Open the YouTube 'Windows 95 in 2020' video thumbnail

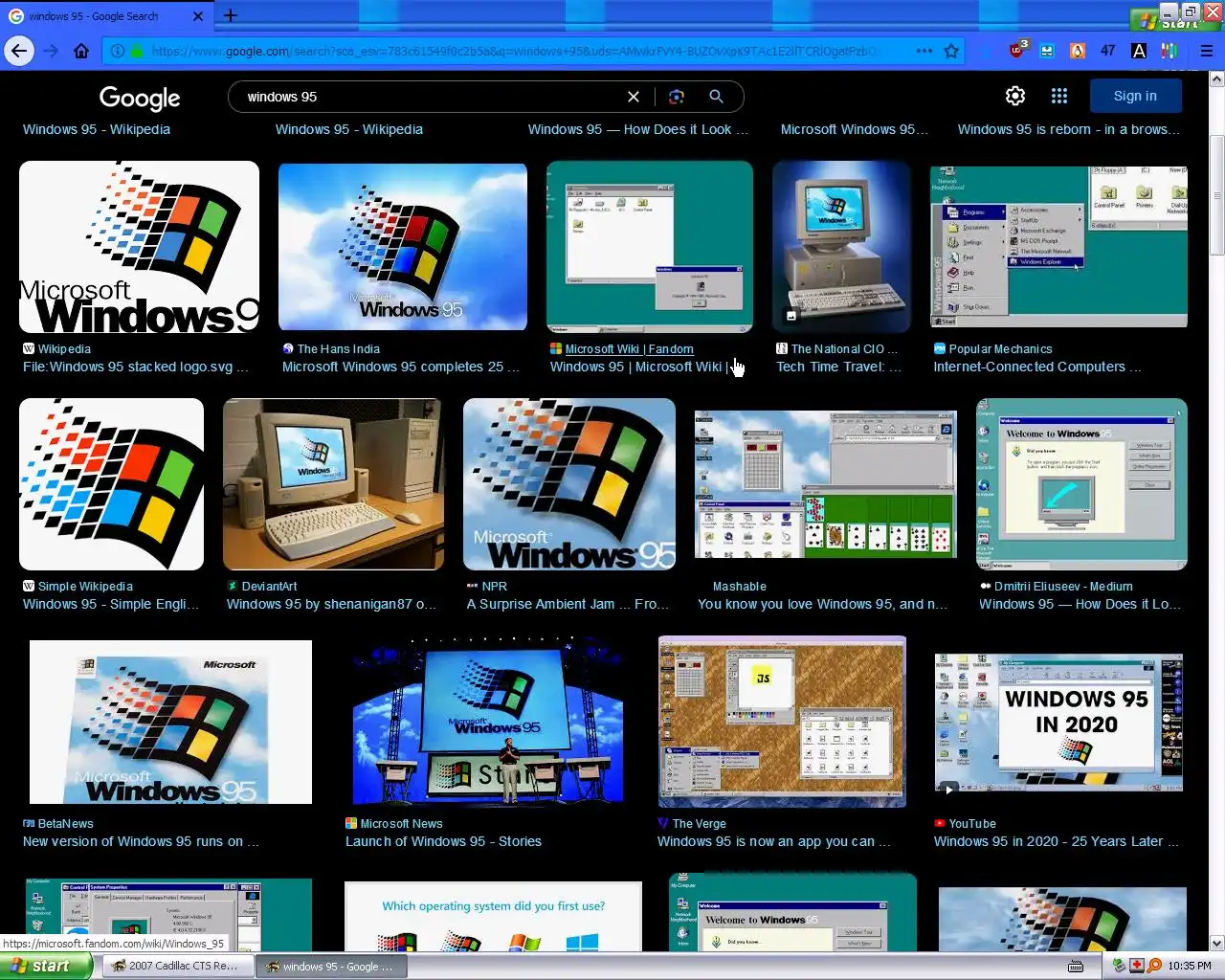point(1058,723)
